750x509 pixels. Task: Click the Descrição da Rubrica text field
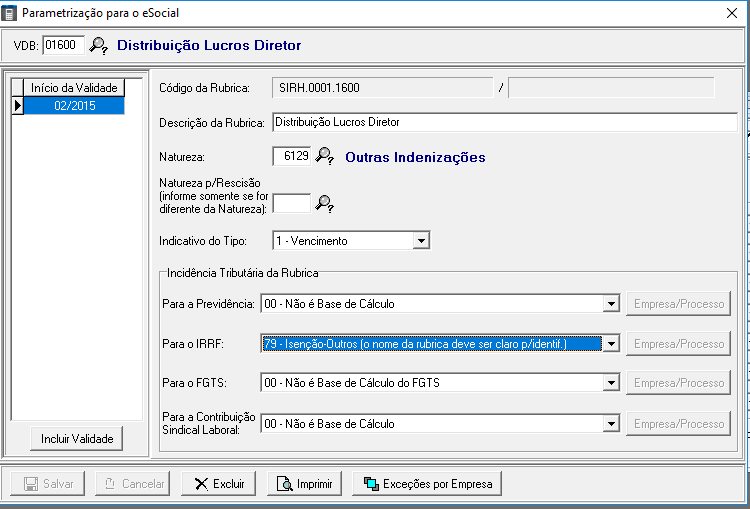click(504, 122)
